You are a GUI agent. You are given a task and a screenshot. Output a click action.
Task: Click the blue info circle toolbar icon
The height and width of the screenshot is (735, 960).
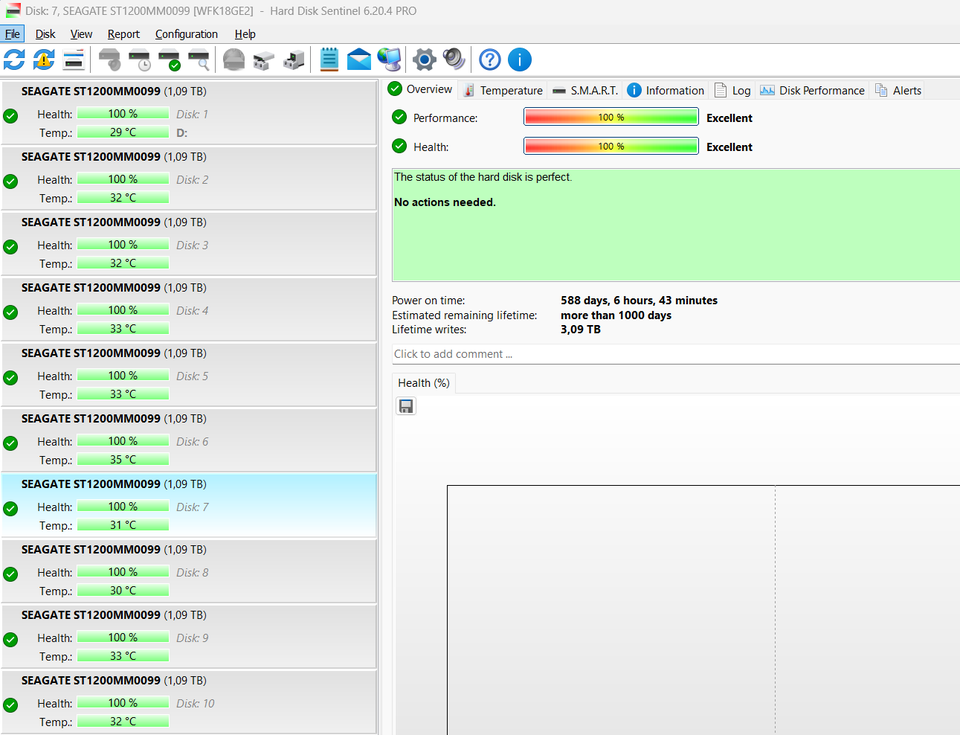click(x=520, y=60)
